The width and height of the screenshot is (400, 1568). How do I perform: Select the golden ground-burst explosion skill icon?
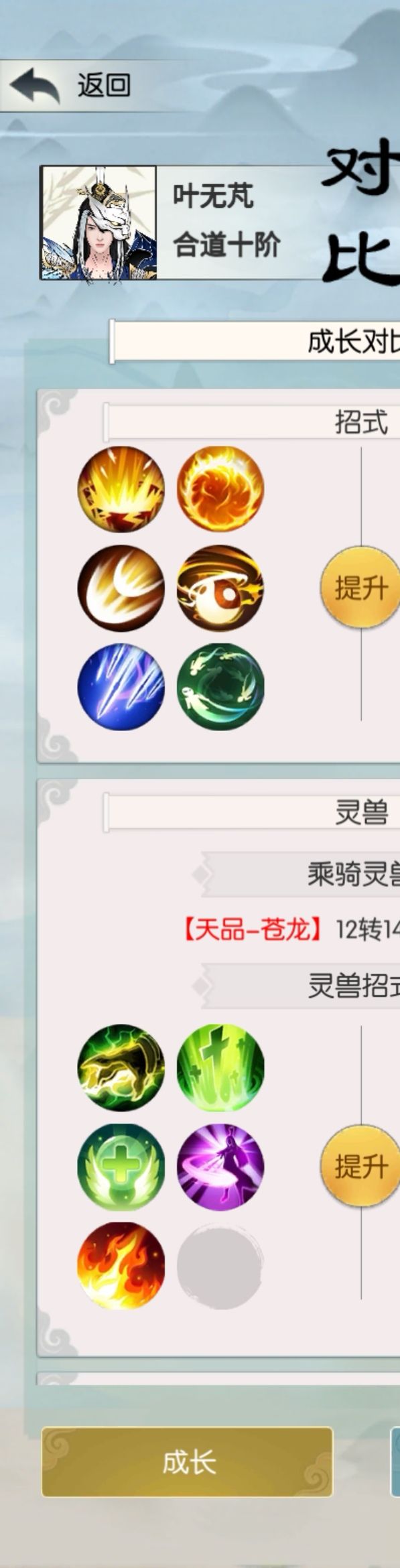(121, 489)
